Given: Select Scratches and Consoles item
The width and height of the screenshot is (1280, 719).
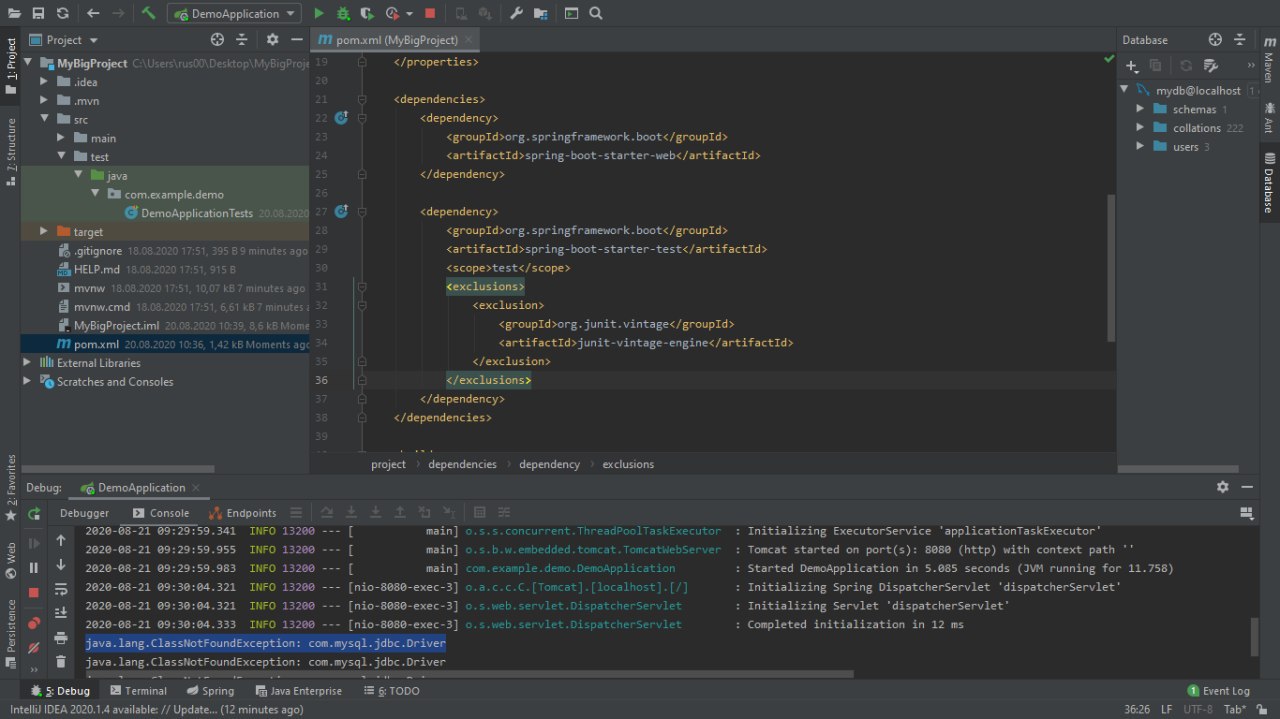Looking at the screenshot, I should click(x=115, y=382).
